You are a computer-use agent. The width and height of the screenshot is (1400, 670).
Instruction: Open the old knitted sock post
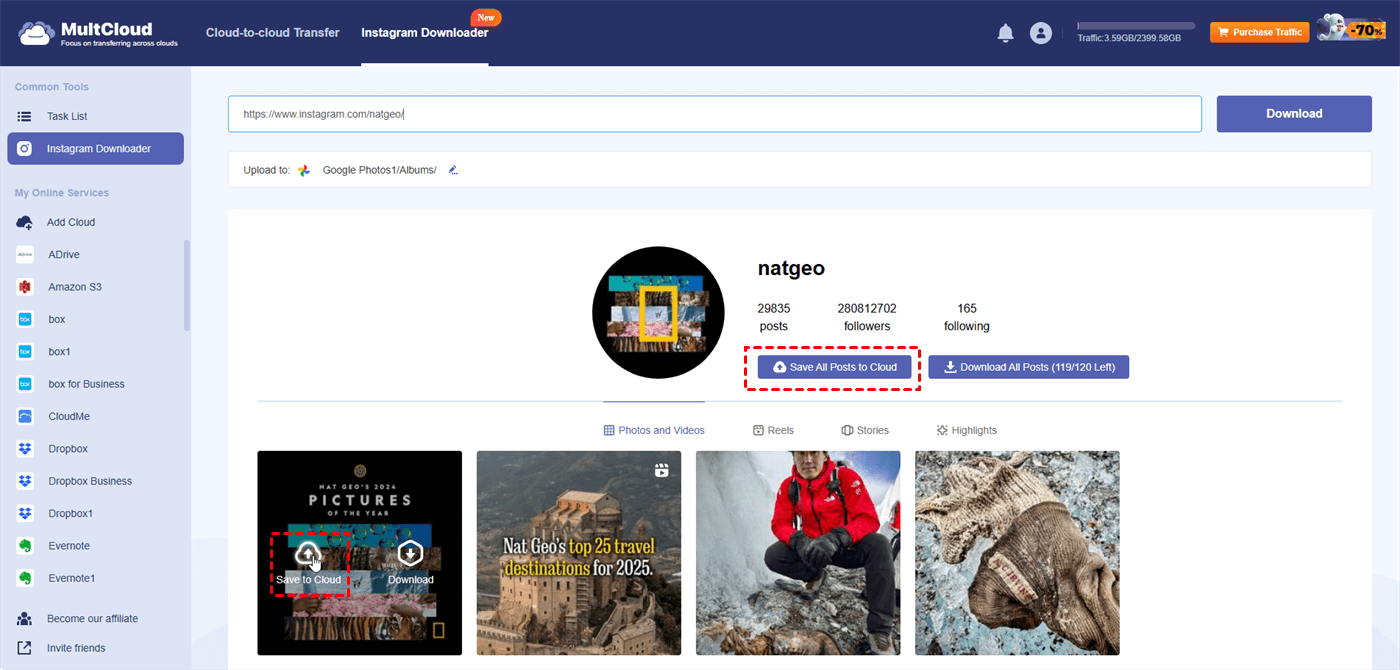(1017, 553)
